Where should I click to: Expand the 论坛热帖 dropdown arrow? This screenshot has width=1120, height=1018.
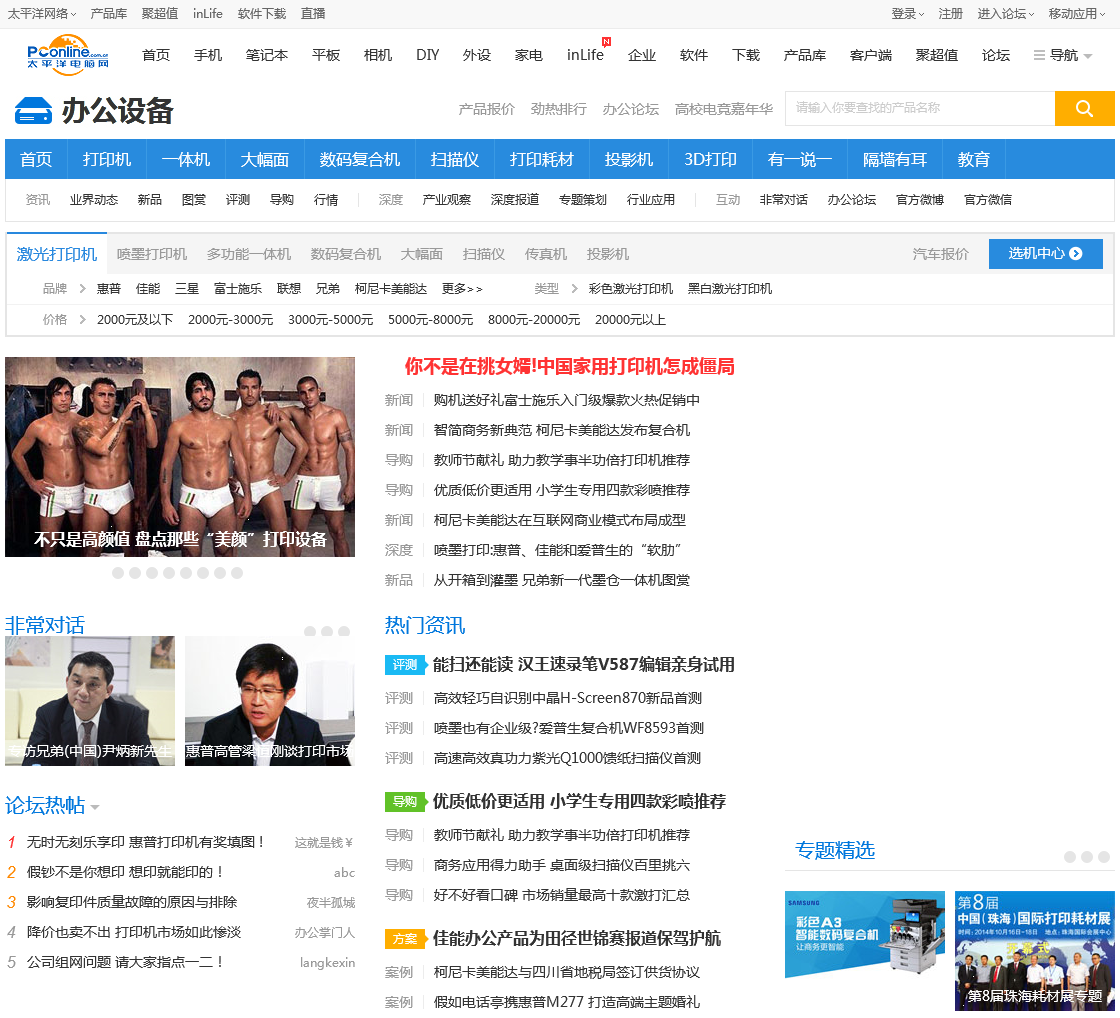tap(95, 807)
